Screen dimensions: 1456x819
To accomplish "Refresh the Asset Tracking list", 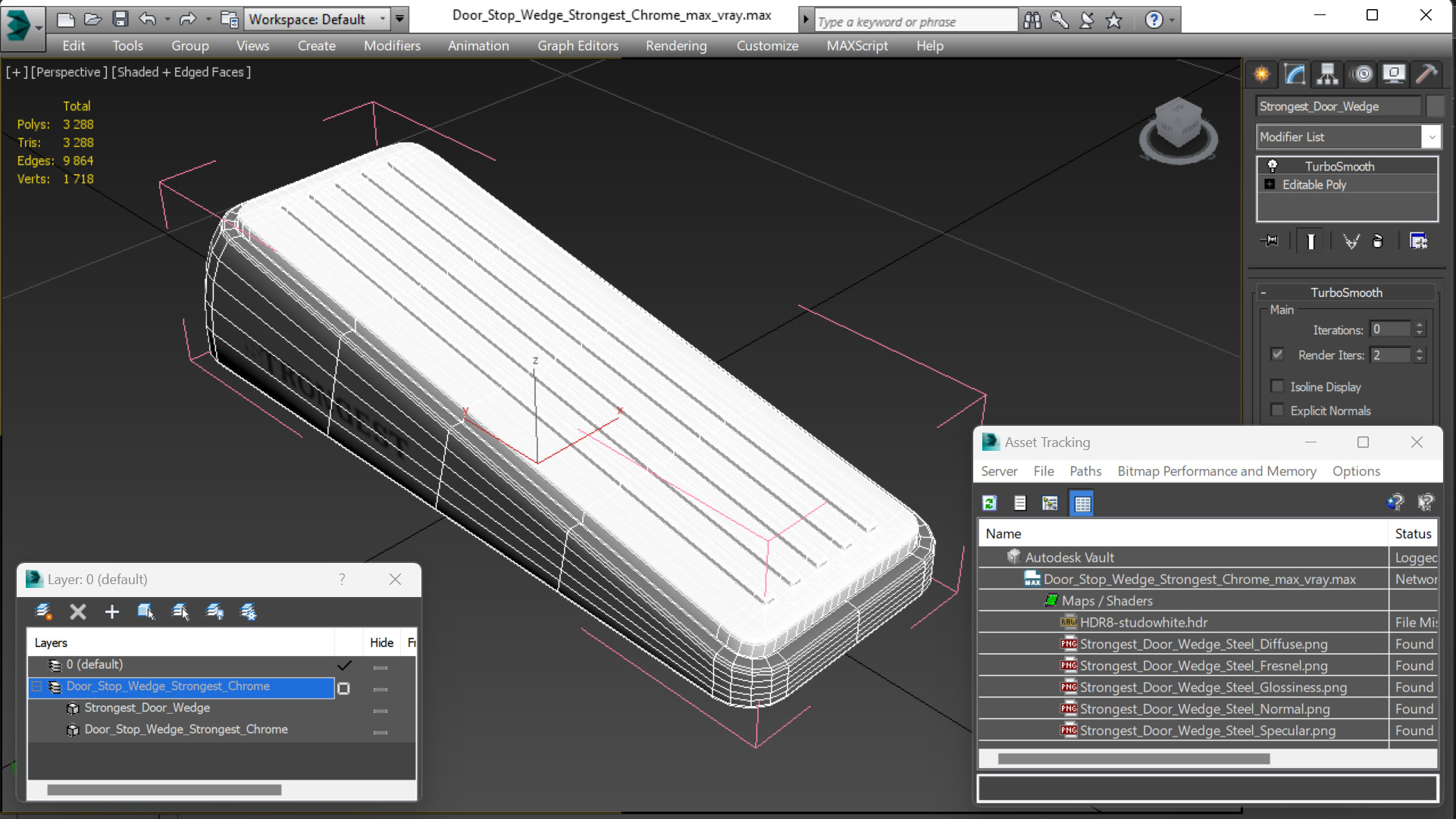I will pos(989,503).
